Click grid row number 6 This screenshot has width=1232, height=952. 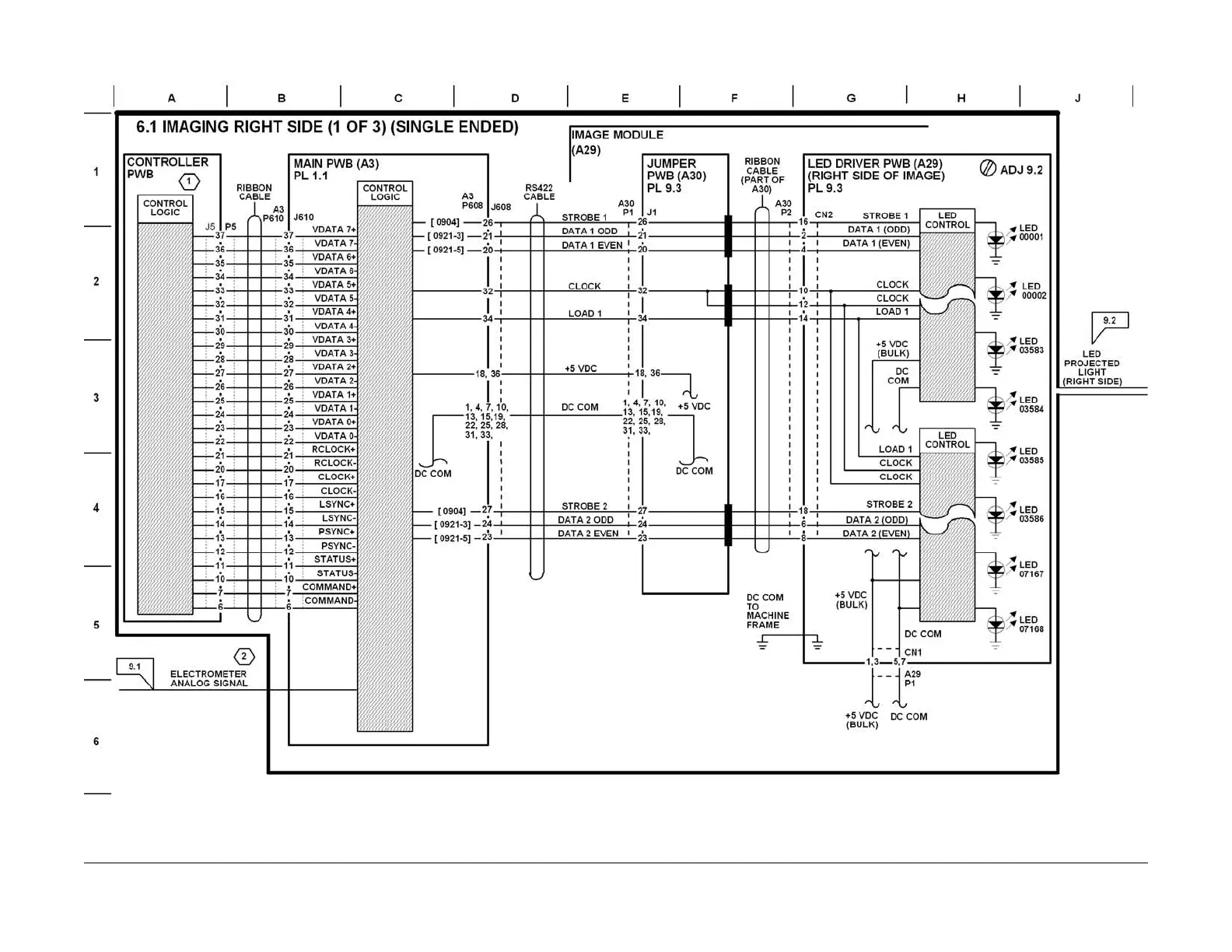[96, 741]
